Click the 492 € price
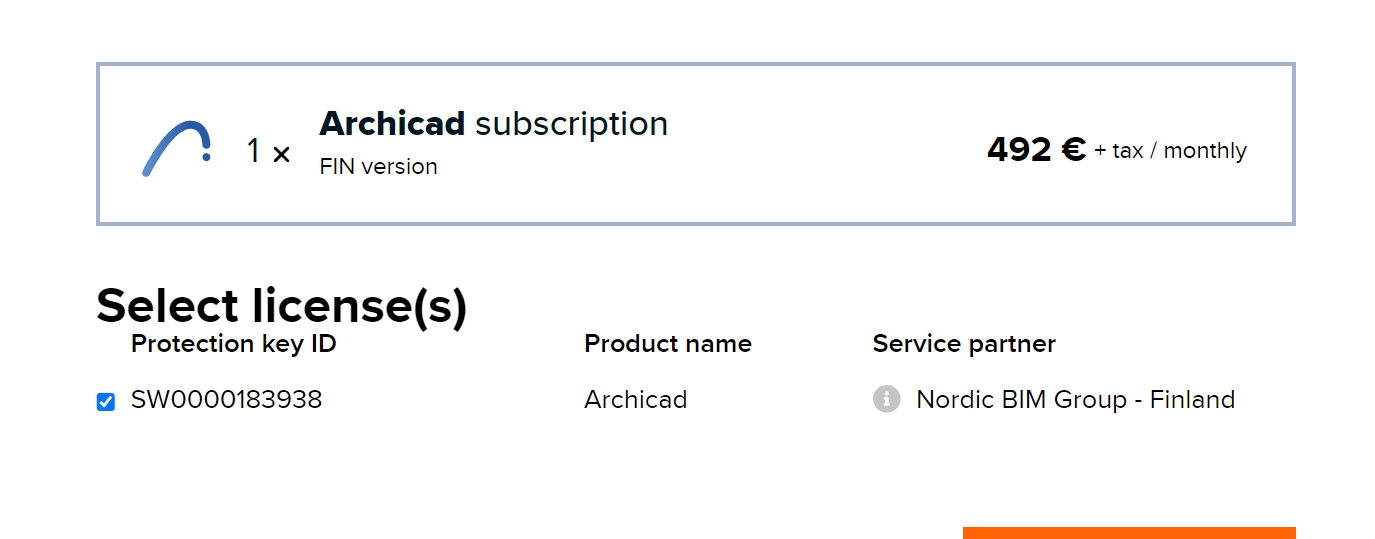 pyautogui.click(x=1035, y=150)
